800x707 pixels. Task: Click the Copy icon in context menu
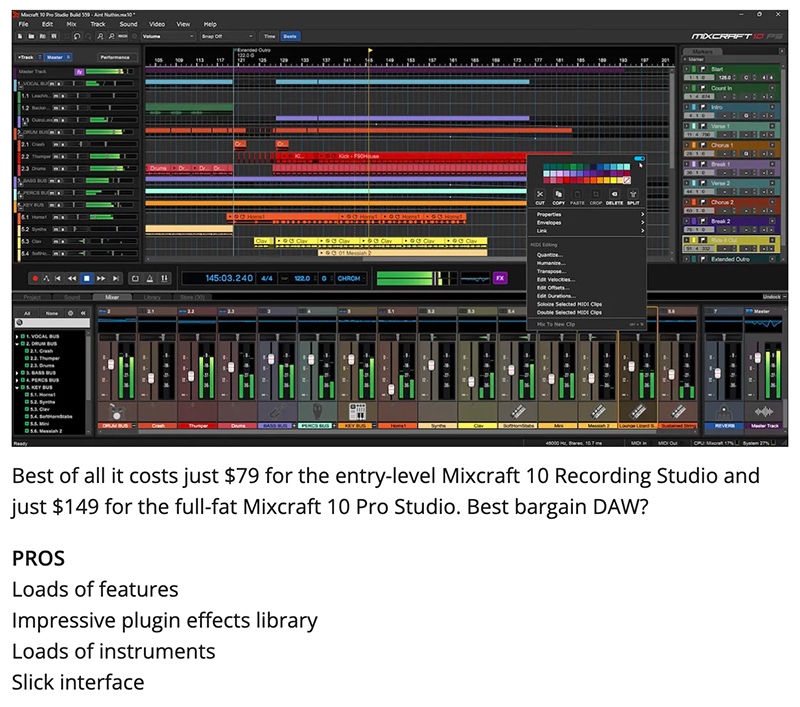coord(558,194)
